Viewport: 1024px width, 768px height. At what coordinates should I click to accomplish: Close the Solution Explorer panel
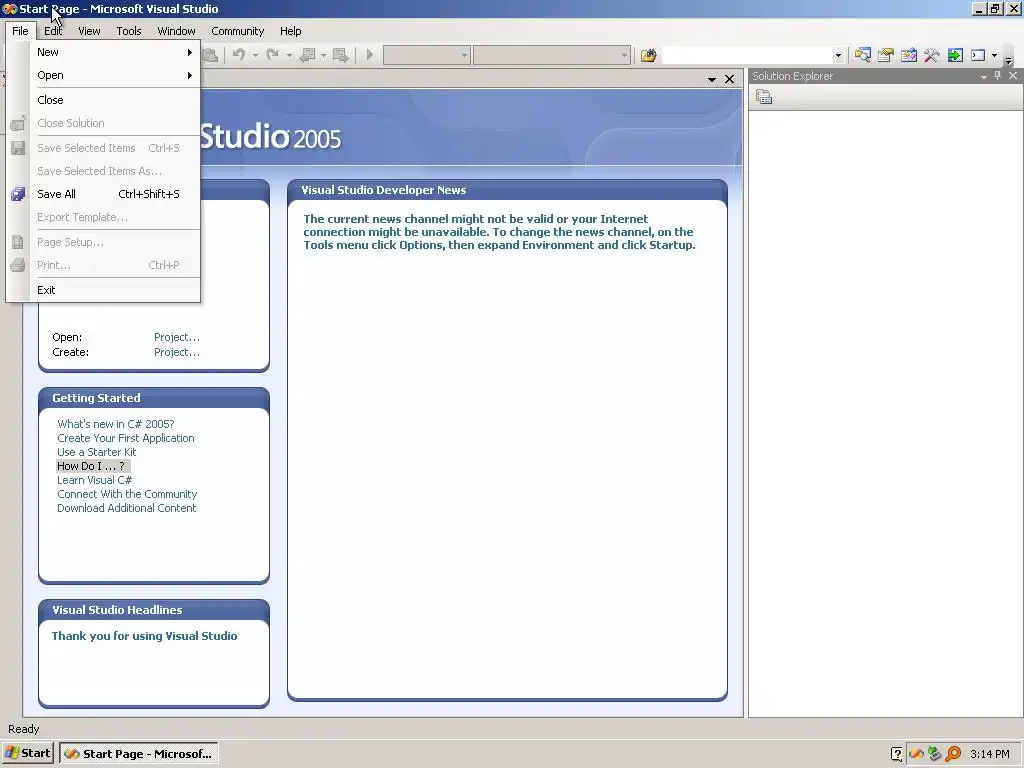[1013, 76]
